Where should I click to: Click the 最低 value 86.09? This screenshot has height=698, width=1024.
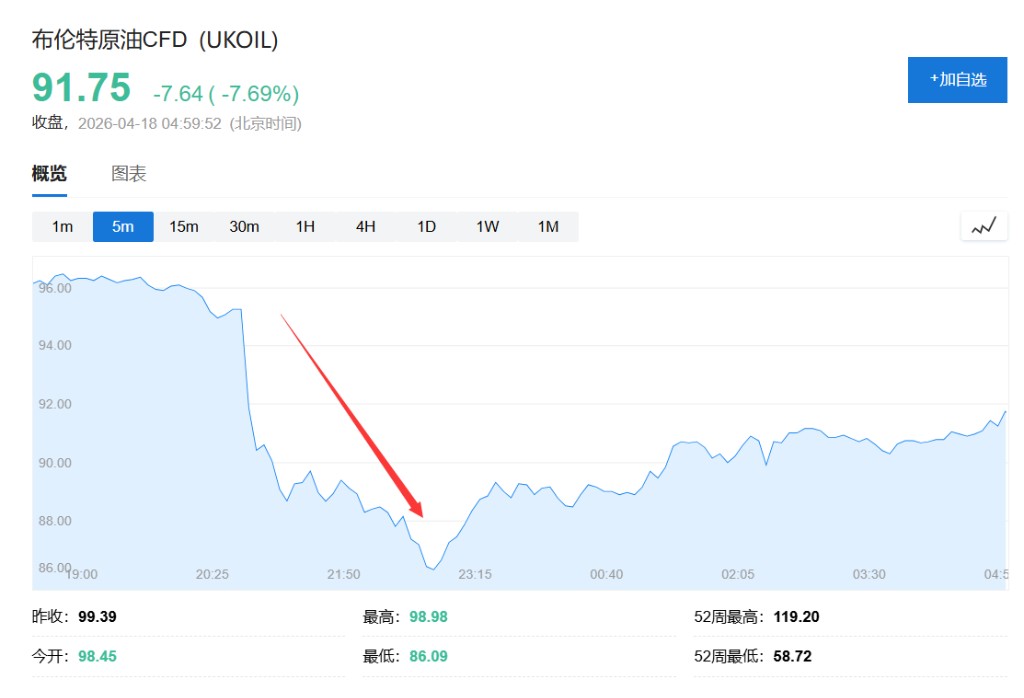(x=428, y=657)
